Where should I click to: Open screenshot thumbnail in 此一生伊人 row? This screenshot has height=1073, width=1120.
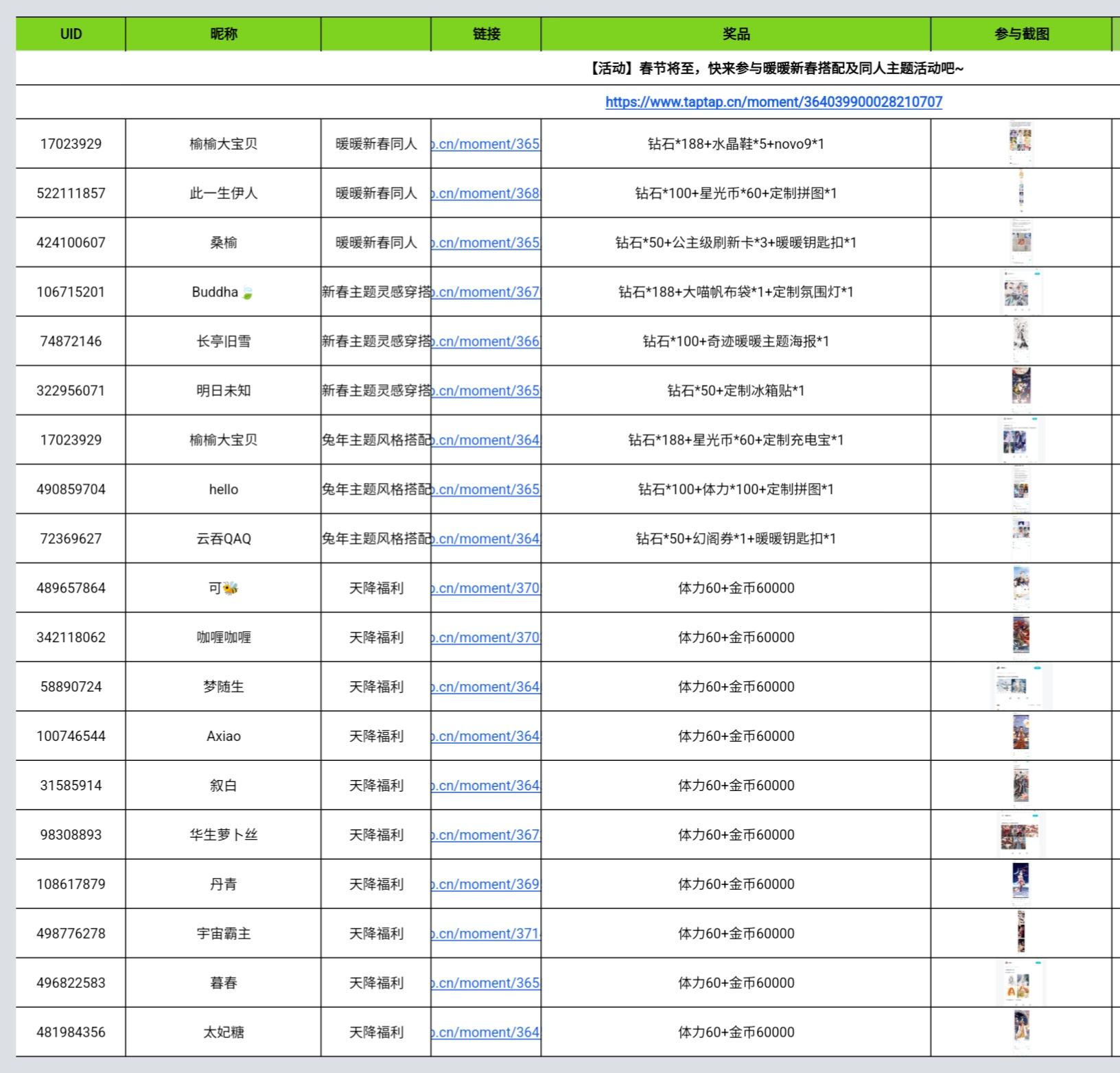coord(1021,193)
